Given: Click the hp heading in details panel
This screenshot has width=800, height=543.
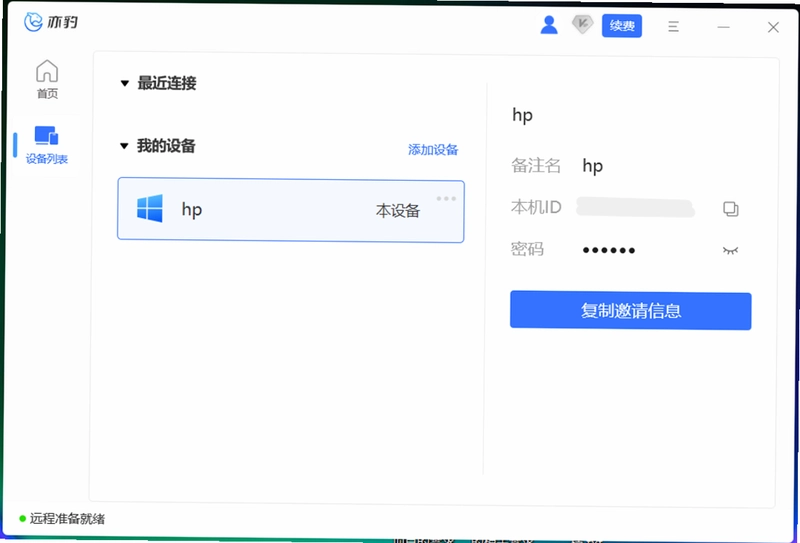Looking at the screenshot, I should click(522, 115).
